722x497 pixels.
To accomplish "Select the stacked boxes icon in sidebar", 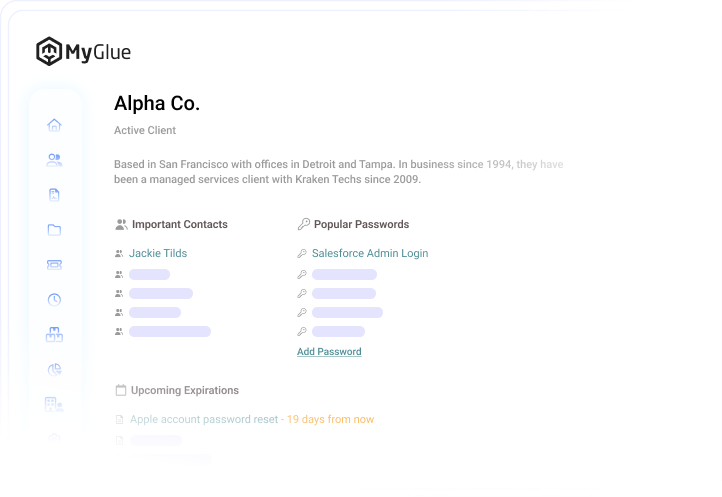I will [x=54, y=334].
